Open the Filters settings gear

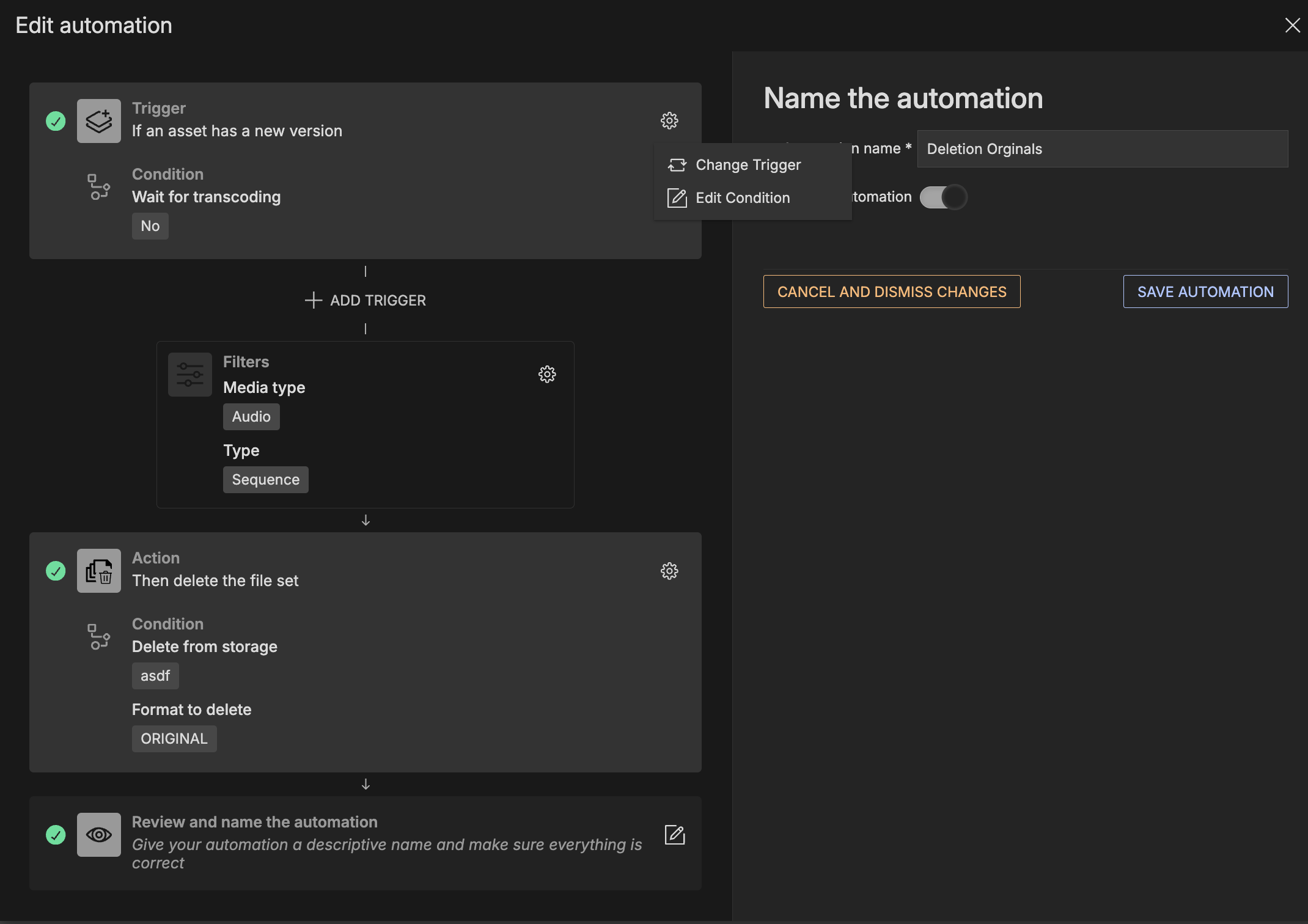point(547,374)
